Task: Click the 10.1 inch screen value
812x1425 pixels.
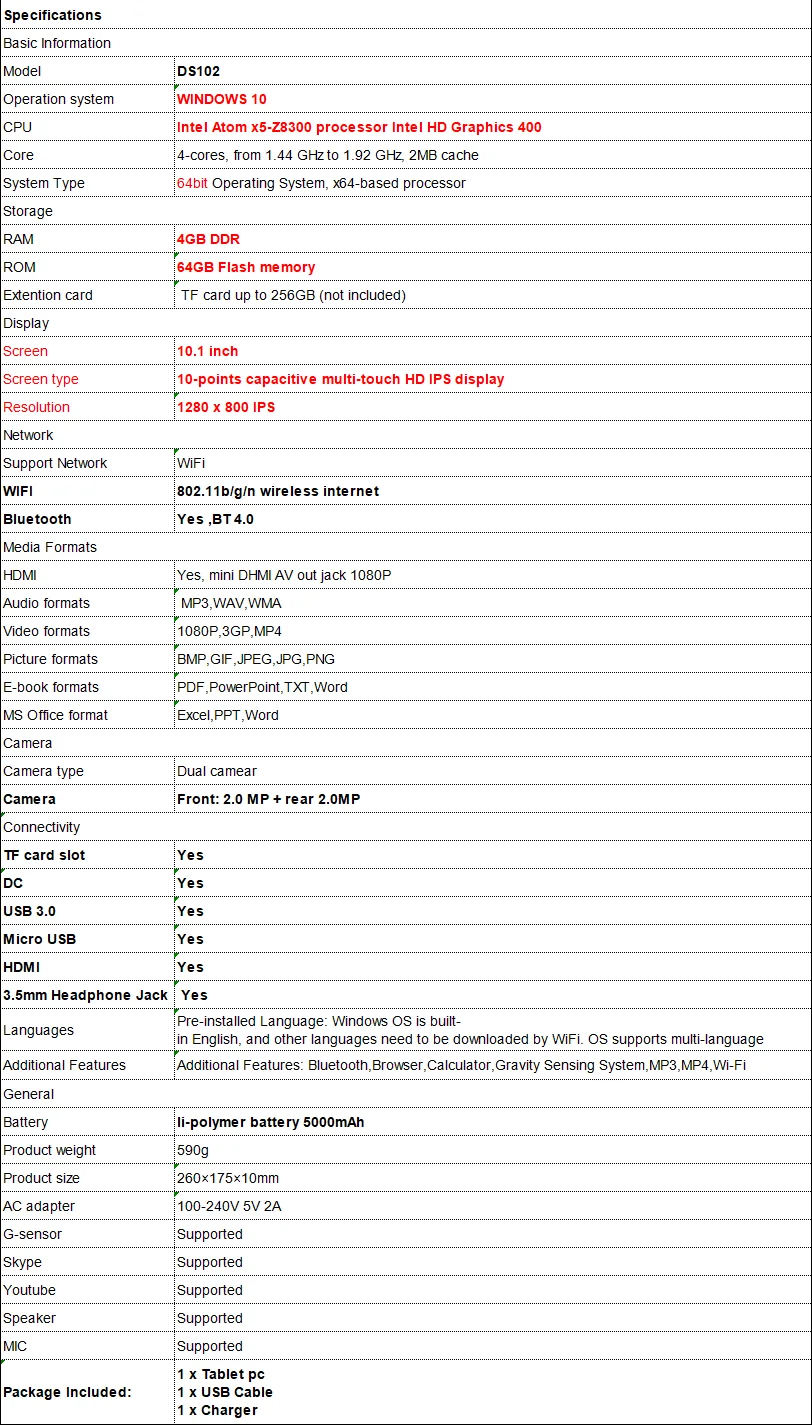Action: tap(492, 351)
